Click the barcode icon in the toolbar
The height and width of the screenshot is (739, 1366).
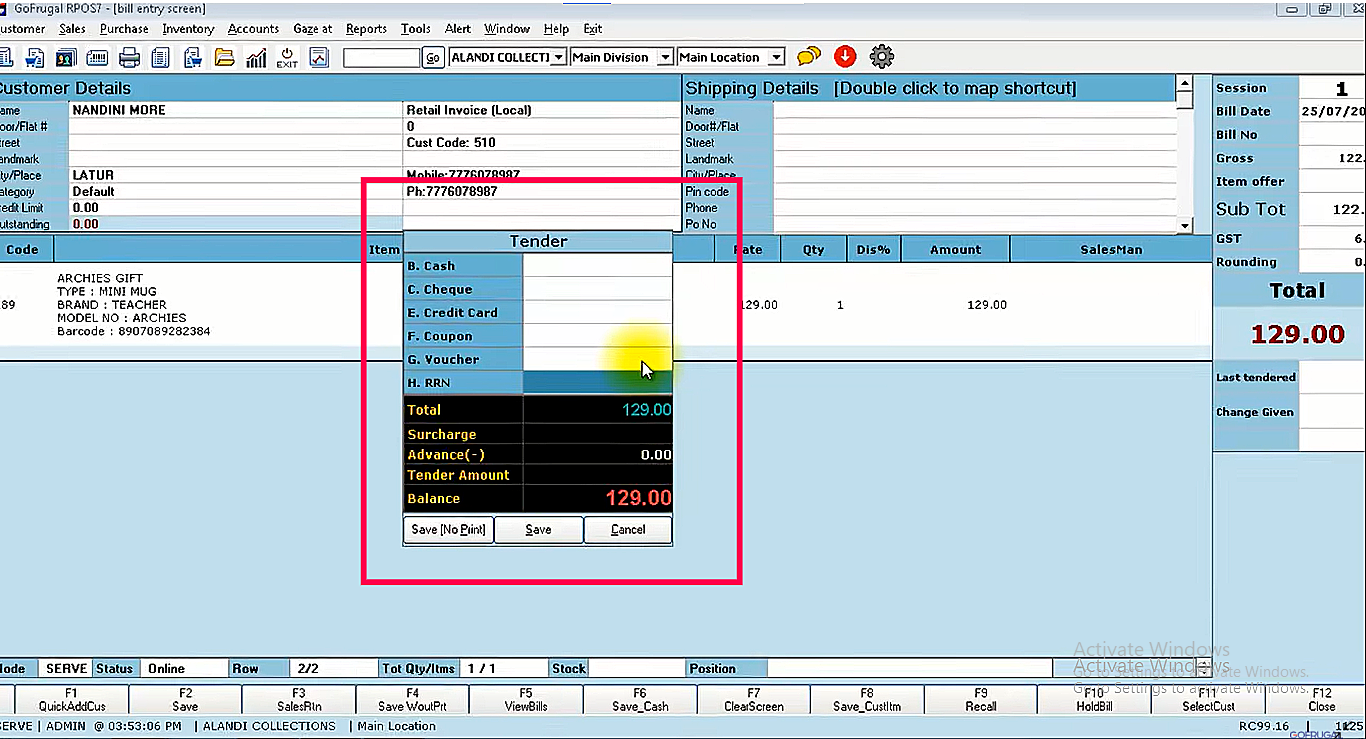(98, 58)
